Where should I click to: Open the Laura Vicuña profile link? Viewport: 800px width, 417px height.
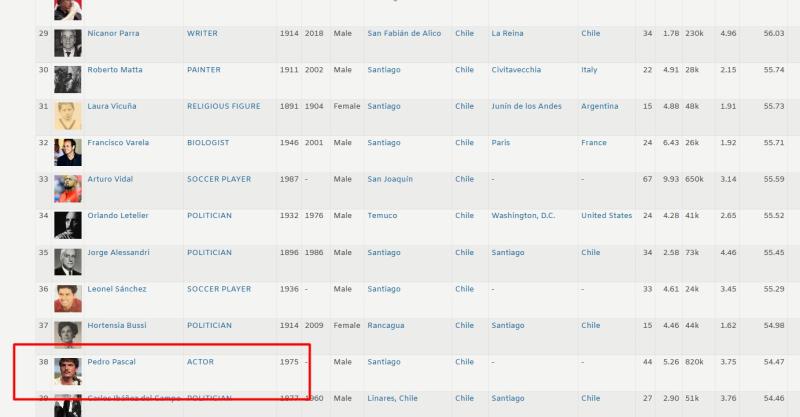(x=112, y=106)
